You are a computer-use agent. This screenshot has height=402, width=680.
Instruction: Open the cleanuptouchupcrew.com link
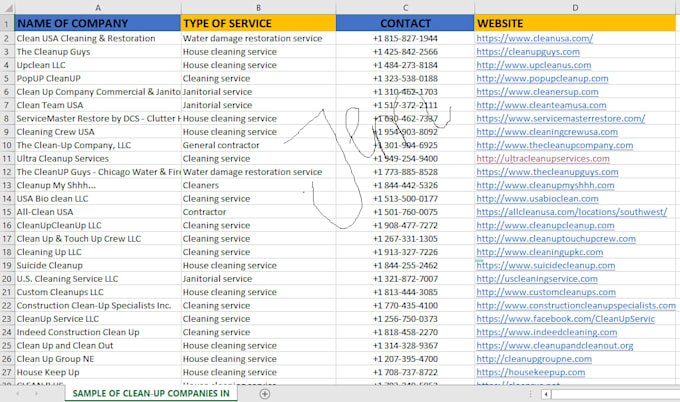click(x=556, y=239)
